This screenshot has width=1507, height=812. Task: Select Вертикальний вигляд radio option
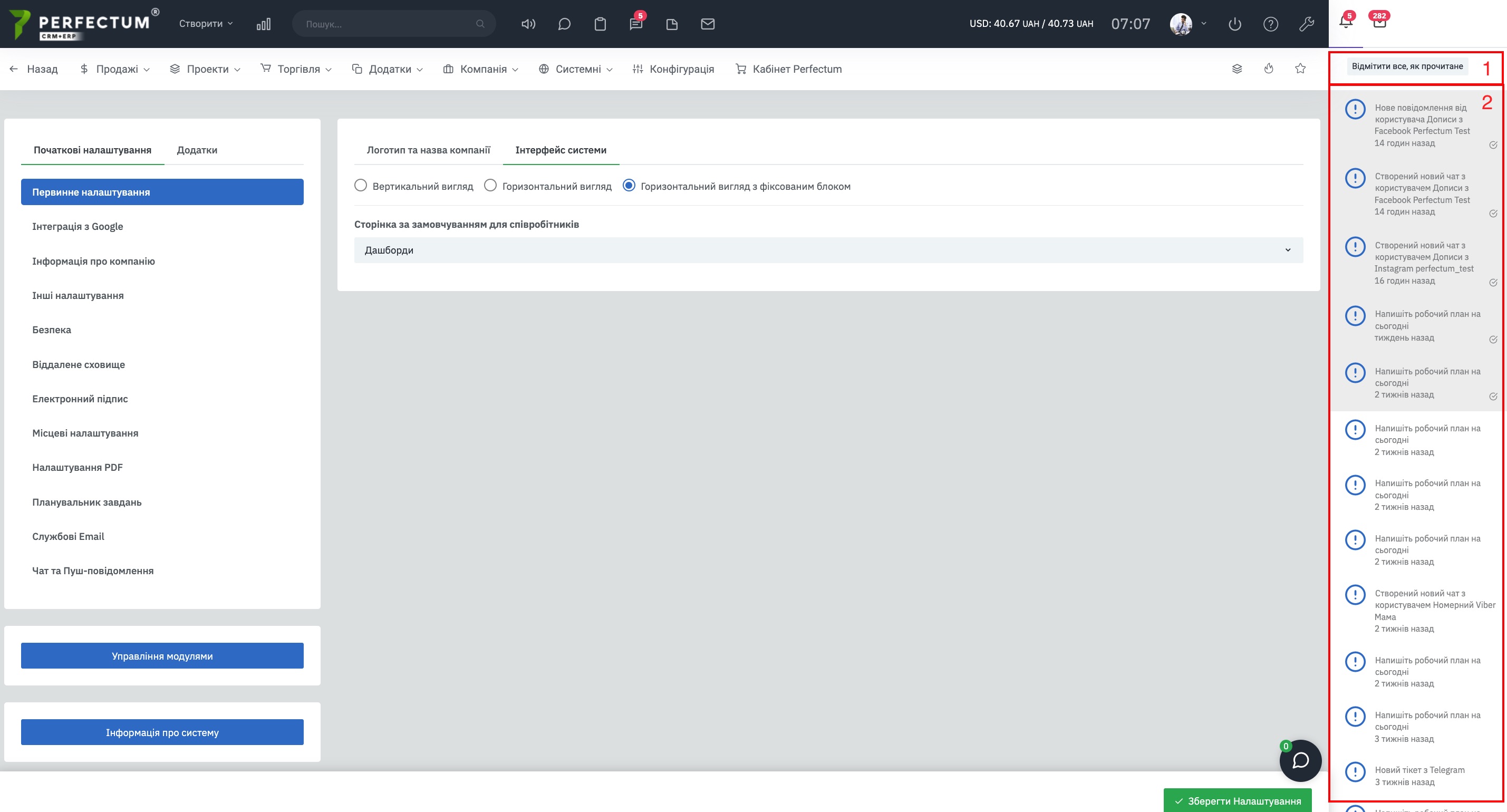pyautogui.click(x=361, y=186)
